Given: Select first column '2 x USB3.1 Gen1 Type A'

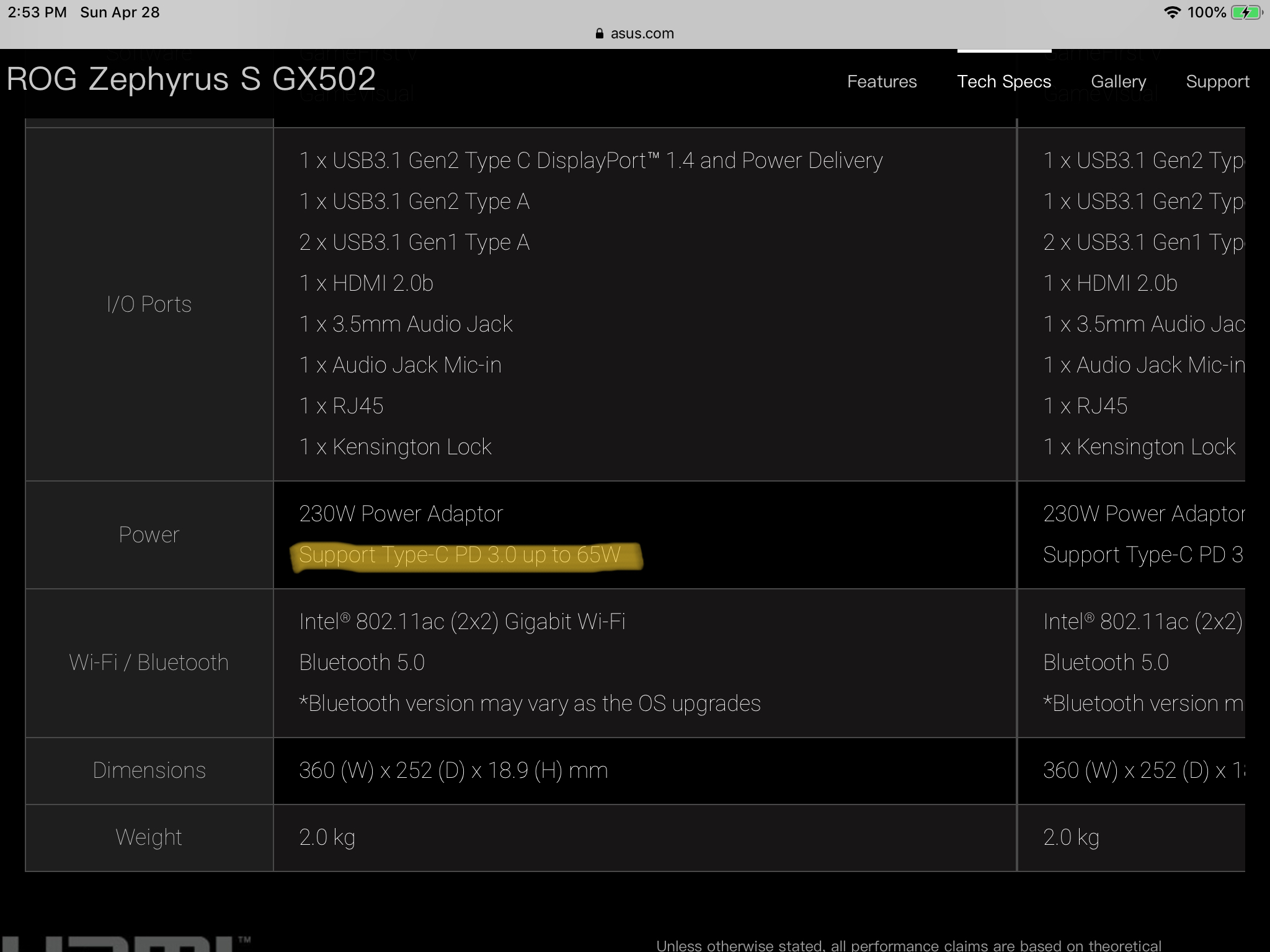Looking at the screenshot, I should (414, 242).
